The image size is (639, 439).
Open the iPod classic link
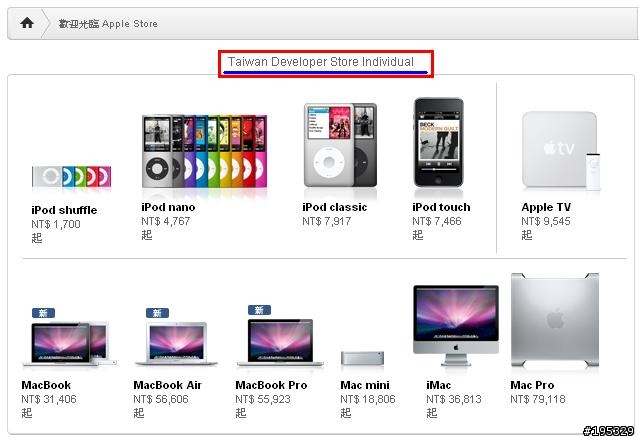pyautogui.click(x=335, y=207)
